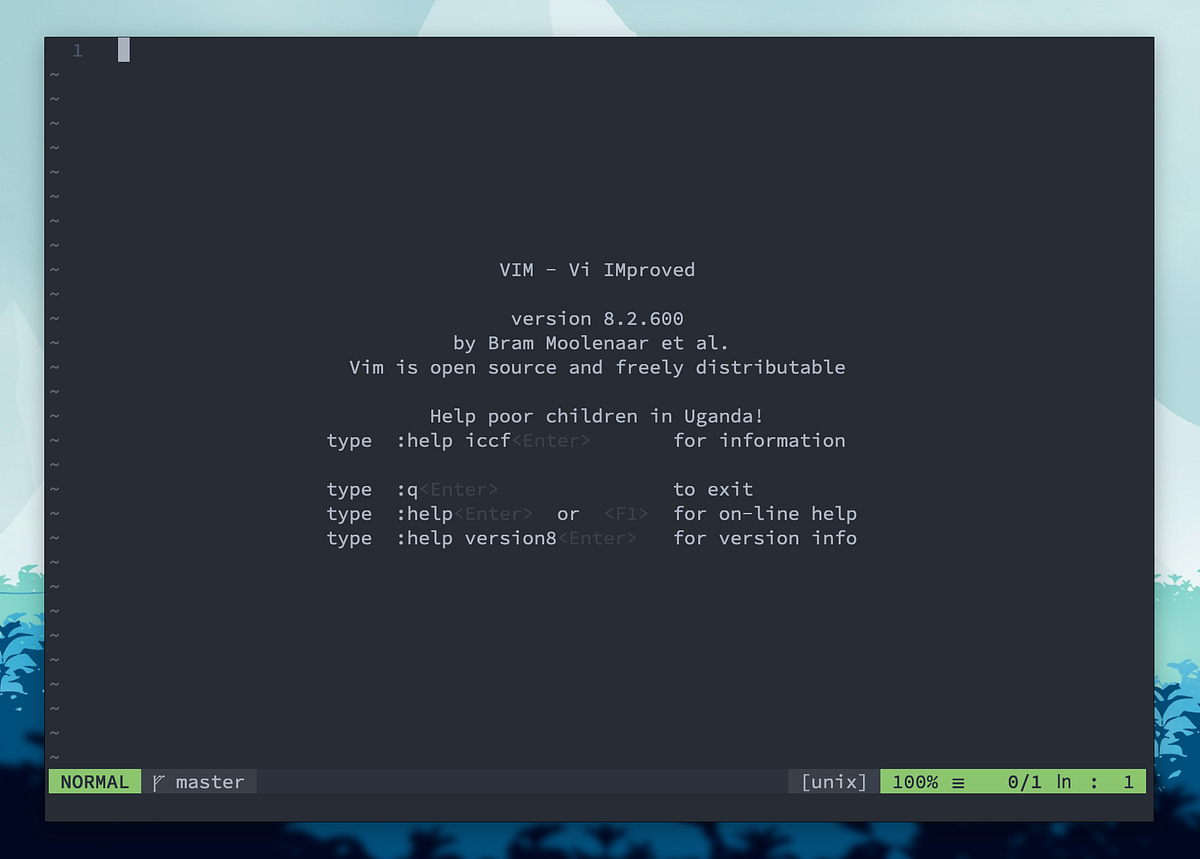Click the NORMAL mode indicator in statusline
This screenshot has width=1200, height=859.
(95, 782)
